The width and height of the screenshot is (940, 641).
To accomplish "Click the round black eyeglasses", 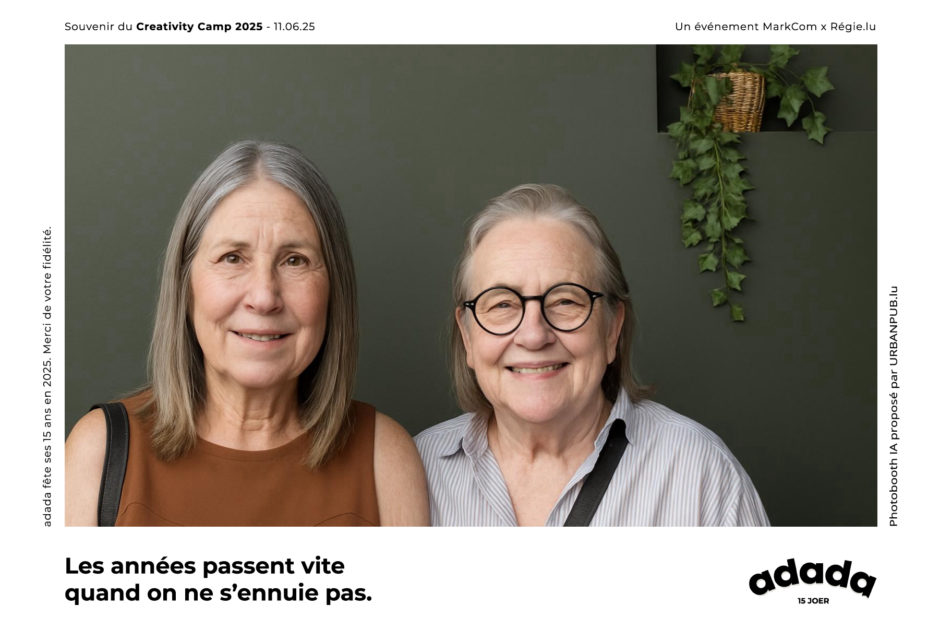I will (533, 308).
